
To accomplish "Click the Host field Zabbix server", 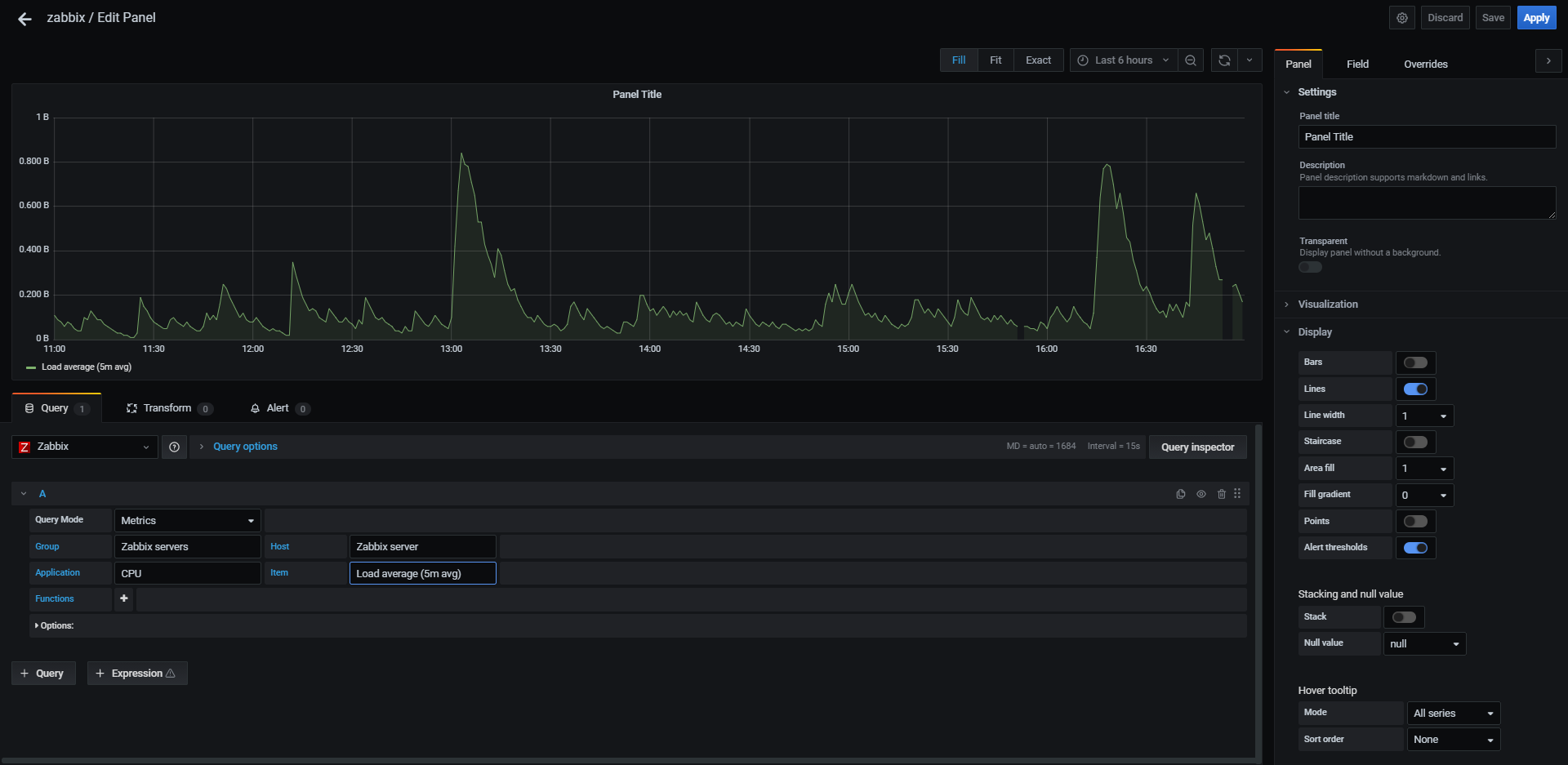I will click(x=422, y=547).
